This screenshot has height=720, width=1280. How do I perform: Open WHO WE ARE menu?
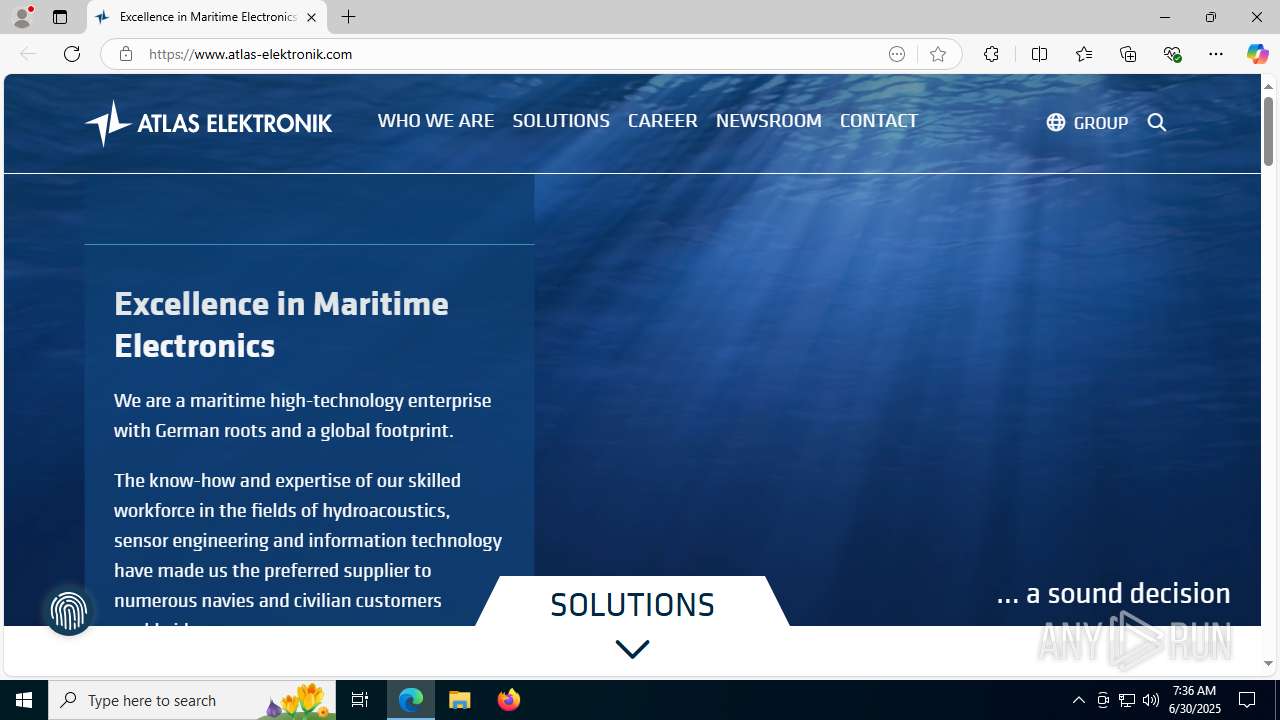(436, 120)
